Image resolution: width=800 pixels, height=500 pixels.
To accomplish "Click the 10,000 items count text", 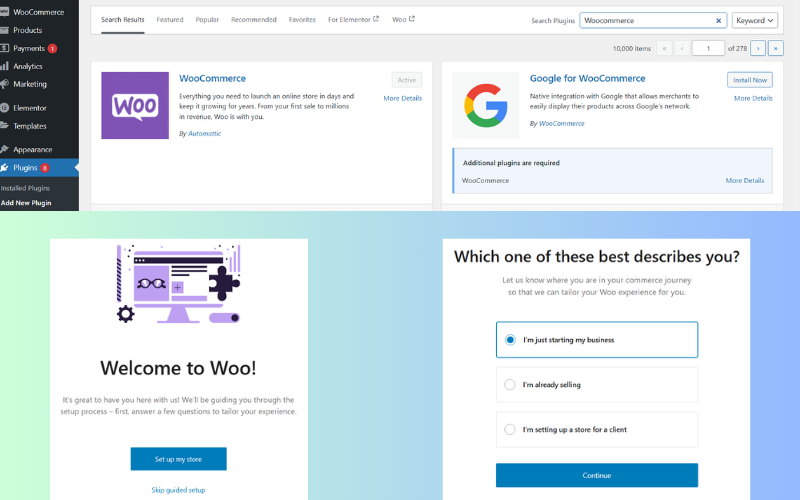I will tap(632, 48).
